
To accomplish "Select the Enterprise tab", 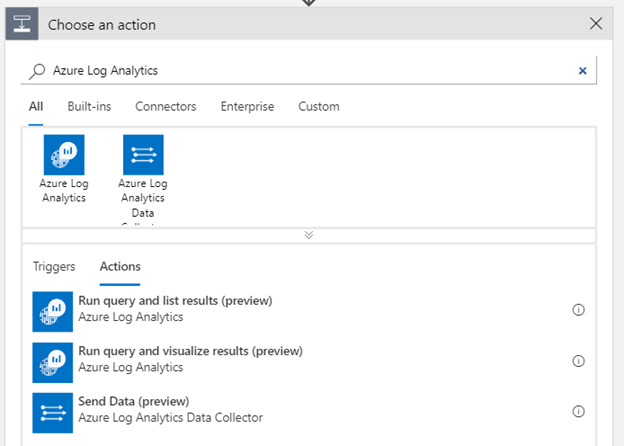I will click(247, 106).
